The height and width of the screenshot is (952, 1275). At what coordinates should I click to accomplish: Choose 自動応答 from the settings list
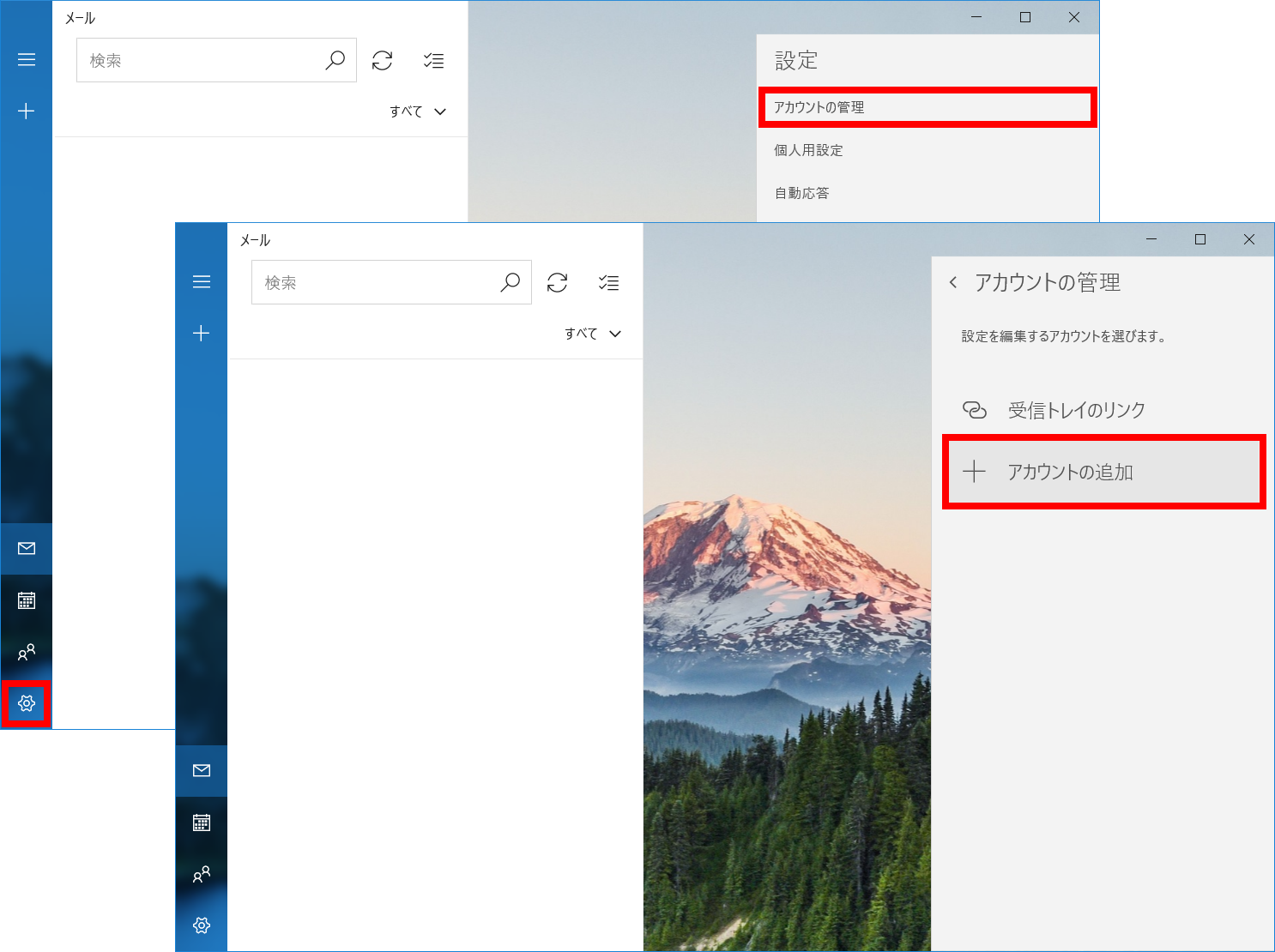802,193
